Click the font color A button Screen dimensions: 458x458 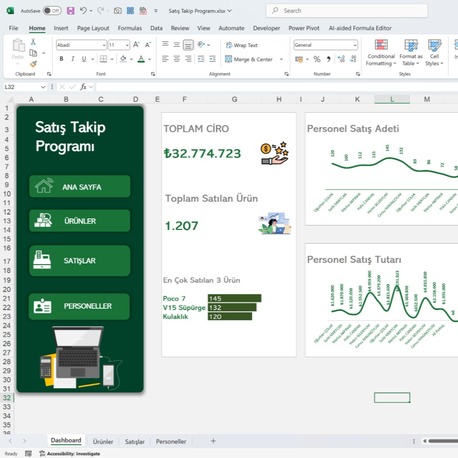pos(142,59)
